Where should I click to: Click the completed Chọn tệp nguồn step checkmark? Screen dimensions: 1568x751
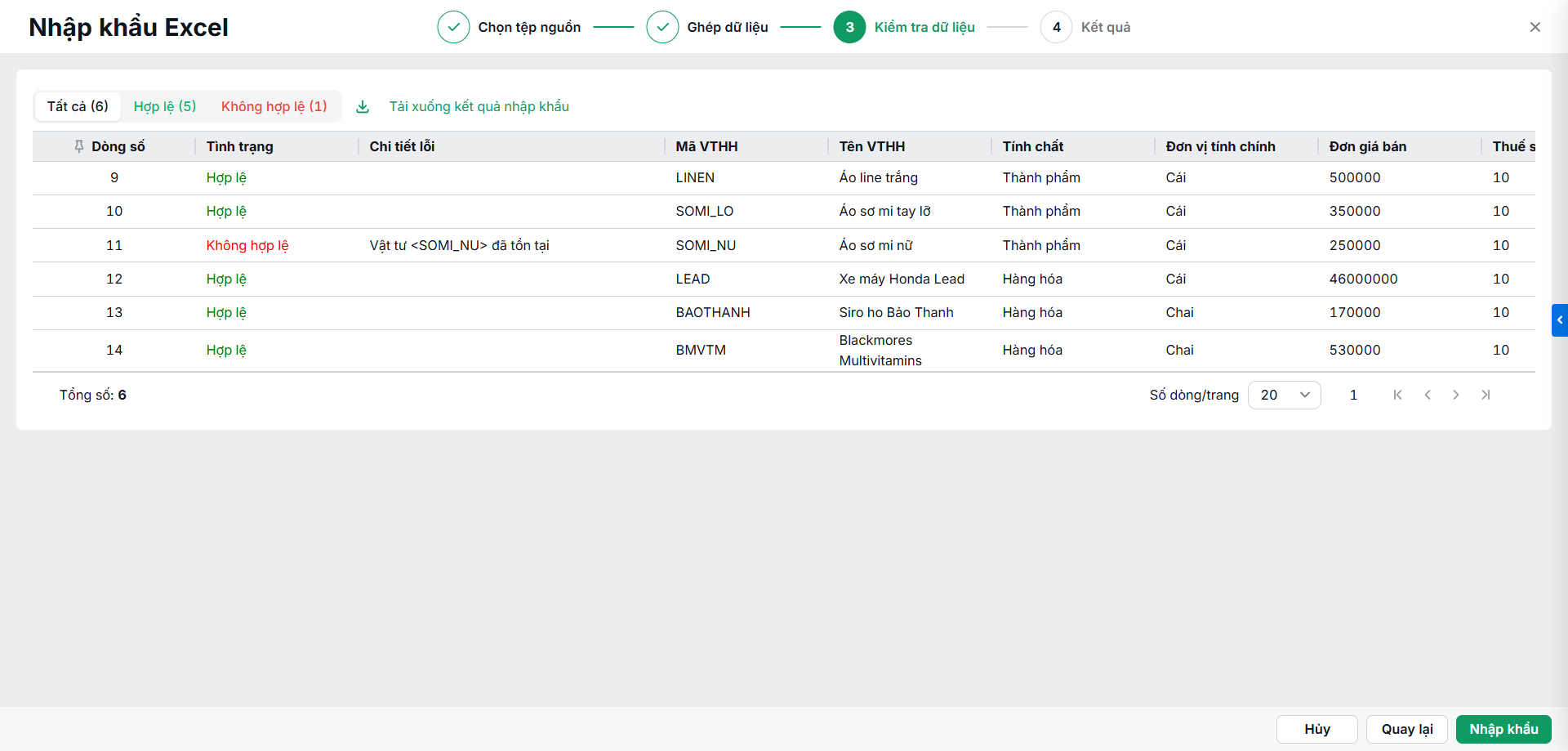[453, 27]
